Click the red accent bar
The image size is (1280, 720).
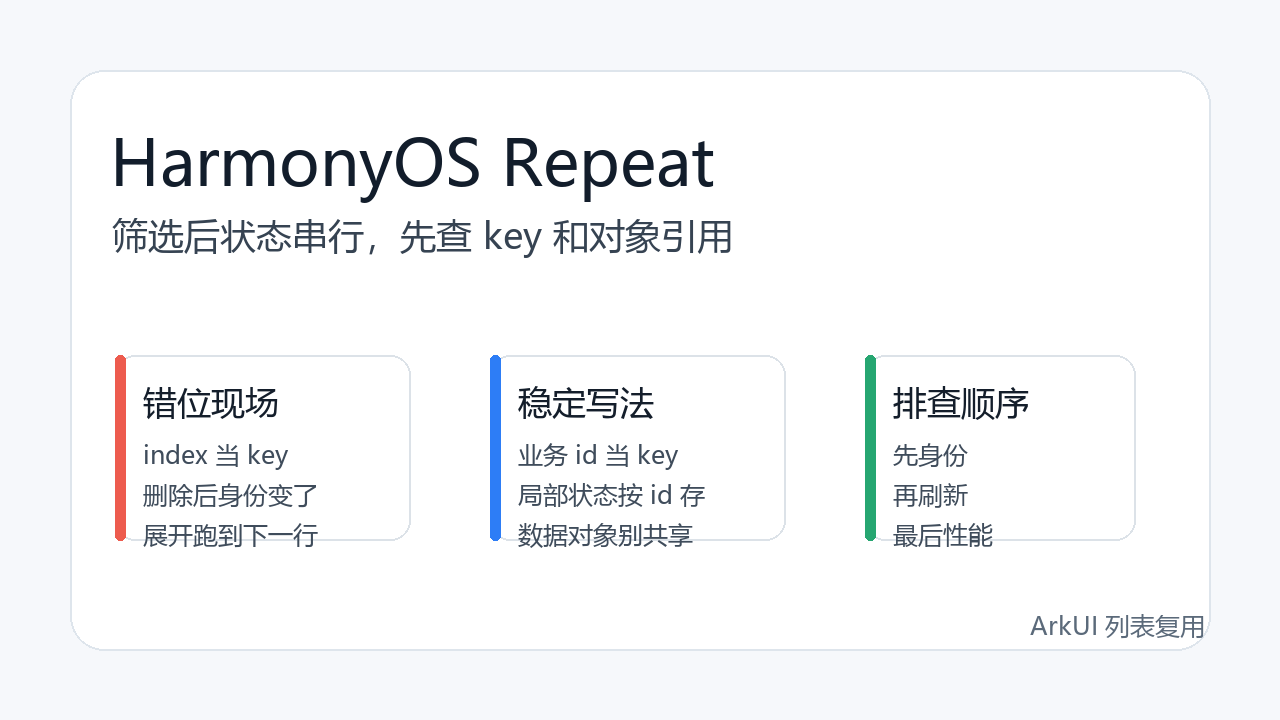[x=120, y=448]
